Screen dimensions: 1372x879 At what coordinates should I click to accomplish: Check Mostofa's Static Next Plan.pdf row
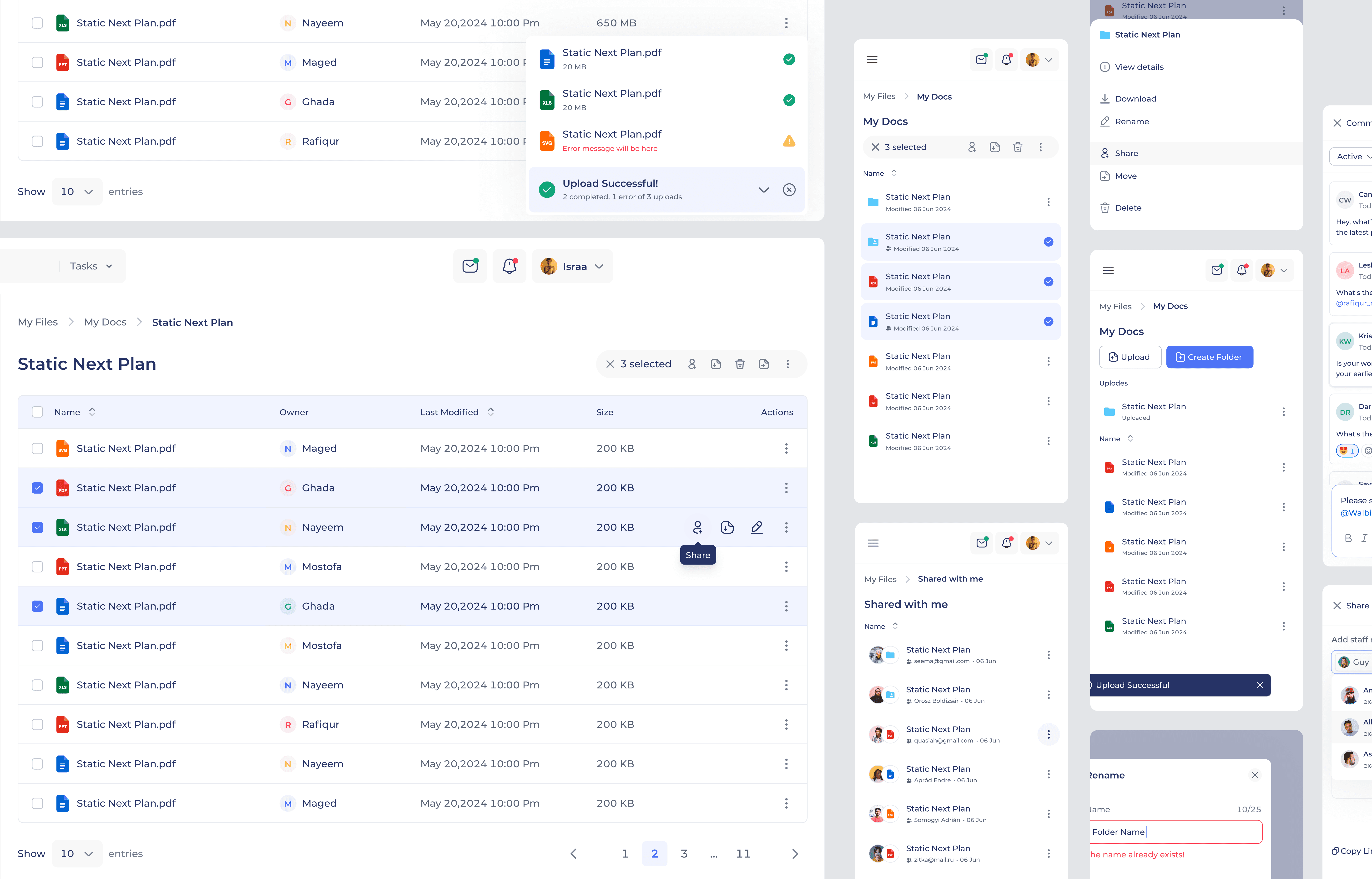pos(38,566)
